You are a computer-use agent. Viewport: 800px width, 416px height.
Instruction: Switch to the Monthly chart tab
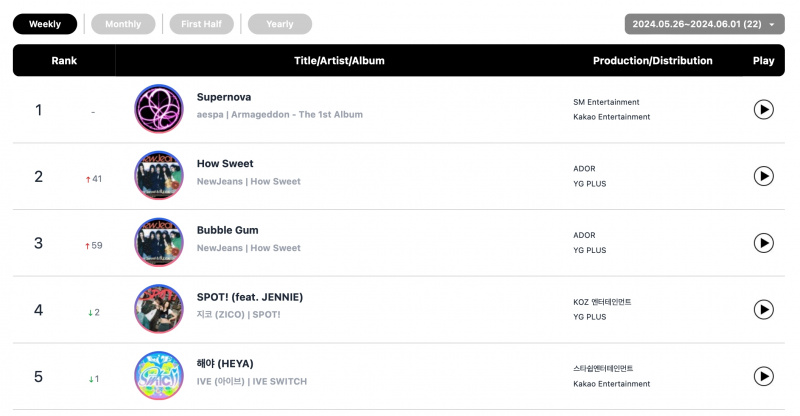pos(123,24)
